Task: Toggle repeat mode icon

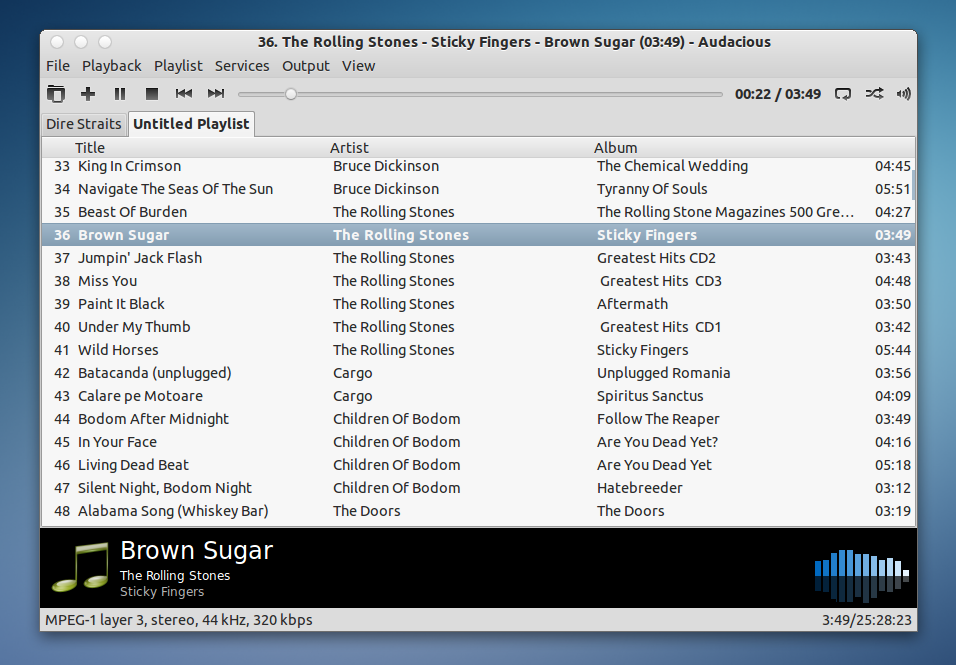Action: click(843, 94)
